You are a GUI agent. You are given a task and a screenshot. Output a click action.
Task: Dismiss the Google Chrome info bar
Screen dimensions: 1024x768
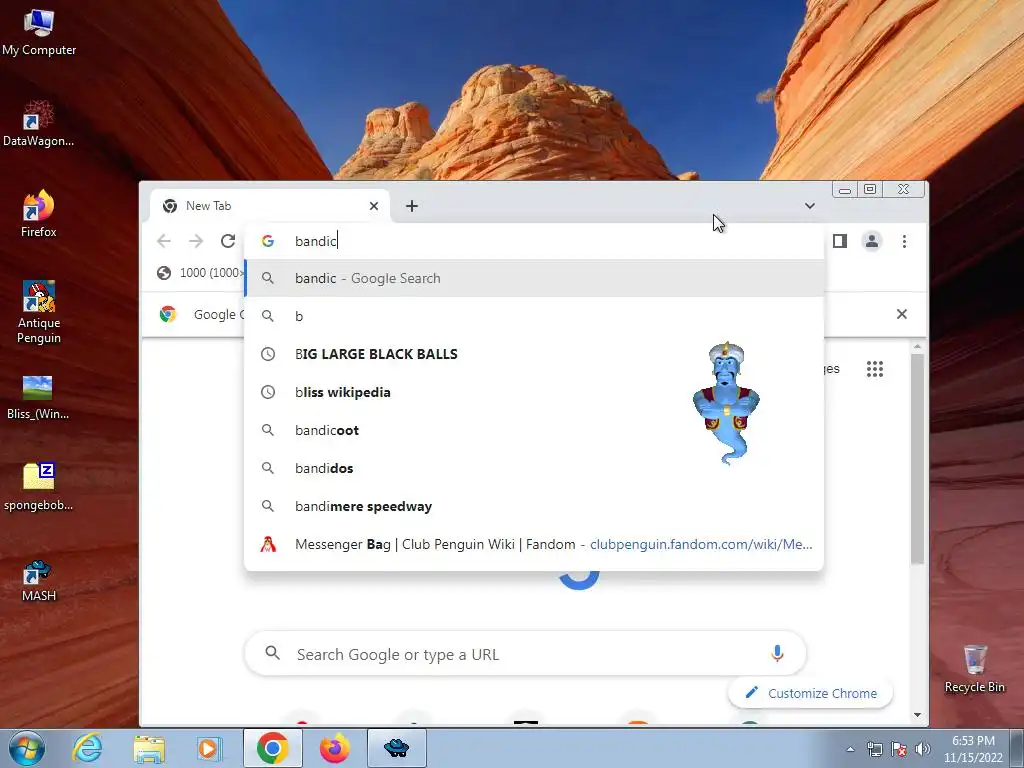[x=902, y=314]
